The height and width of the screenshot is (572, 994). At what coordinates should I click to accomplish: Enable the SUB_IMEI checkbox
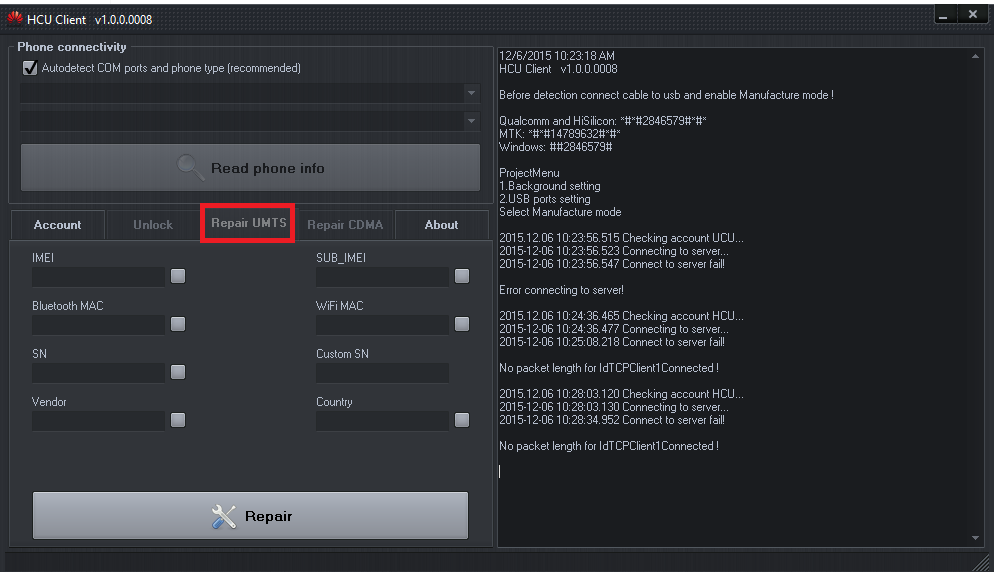pos(462,276)
